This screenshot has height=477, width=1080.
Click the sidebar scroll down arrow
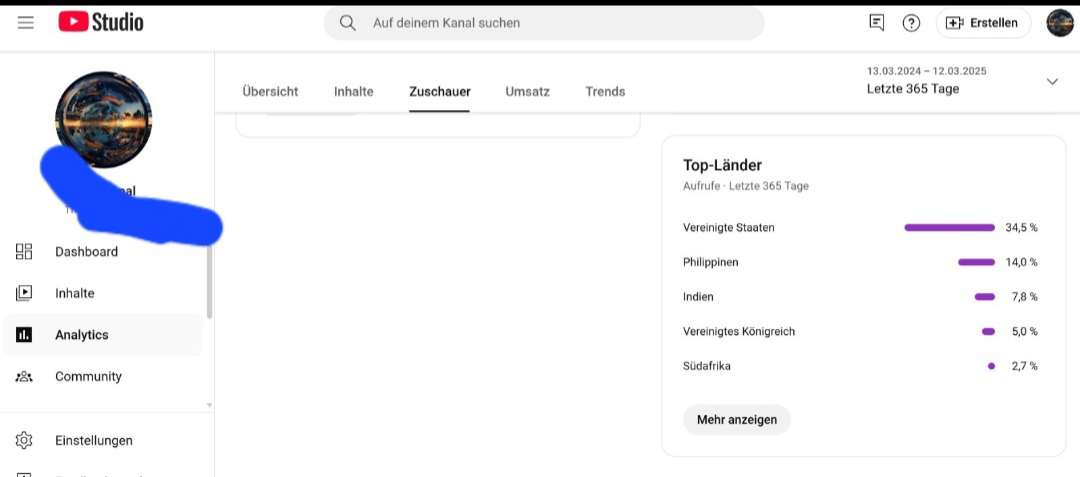[209, 405]
